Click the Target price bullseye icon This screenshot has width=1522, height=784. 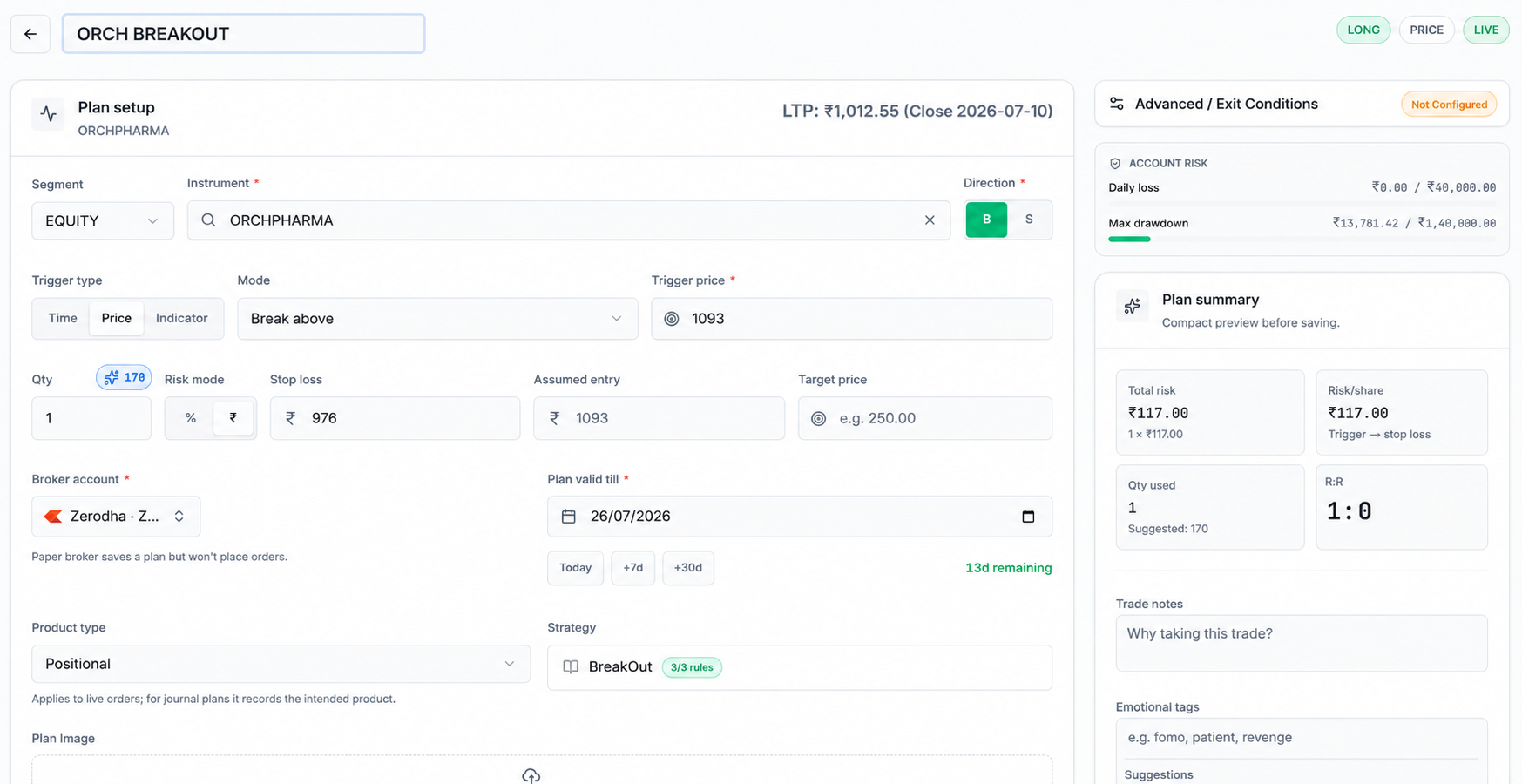coord(819,419)
